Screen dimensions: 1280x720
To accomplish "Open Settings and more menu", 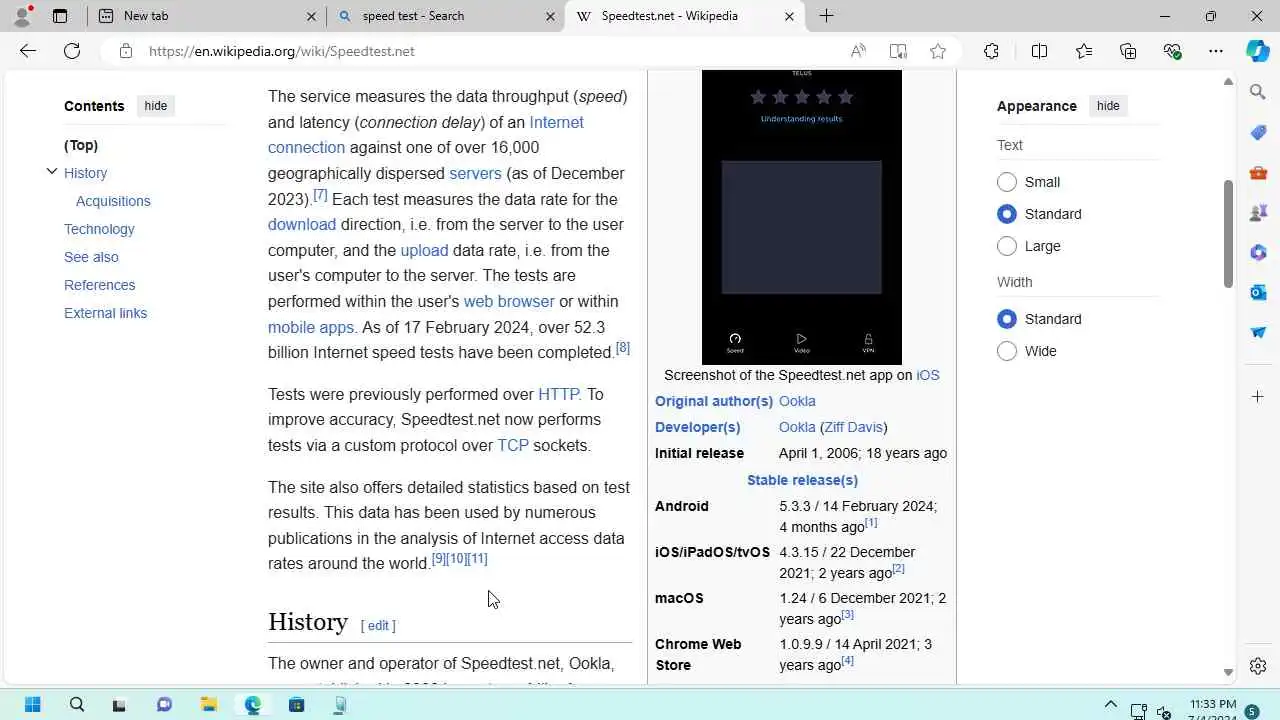I will pos(1216,51).
